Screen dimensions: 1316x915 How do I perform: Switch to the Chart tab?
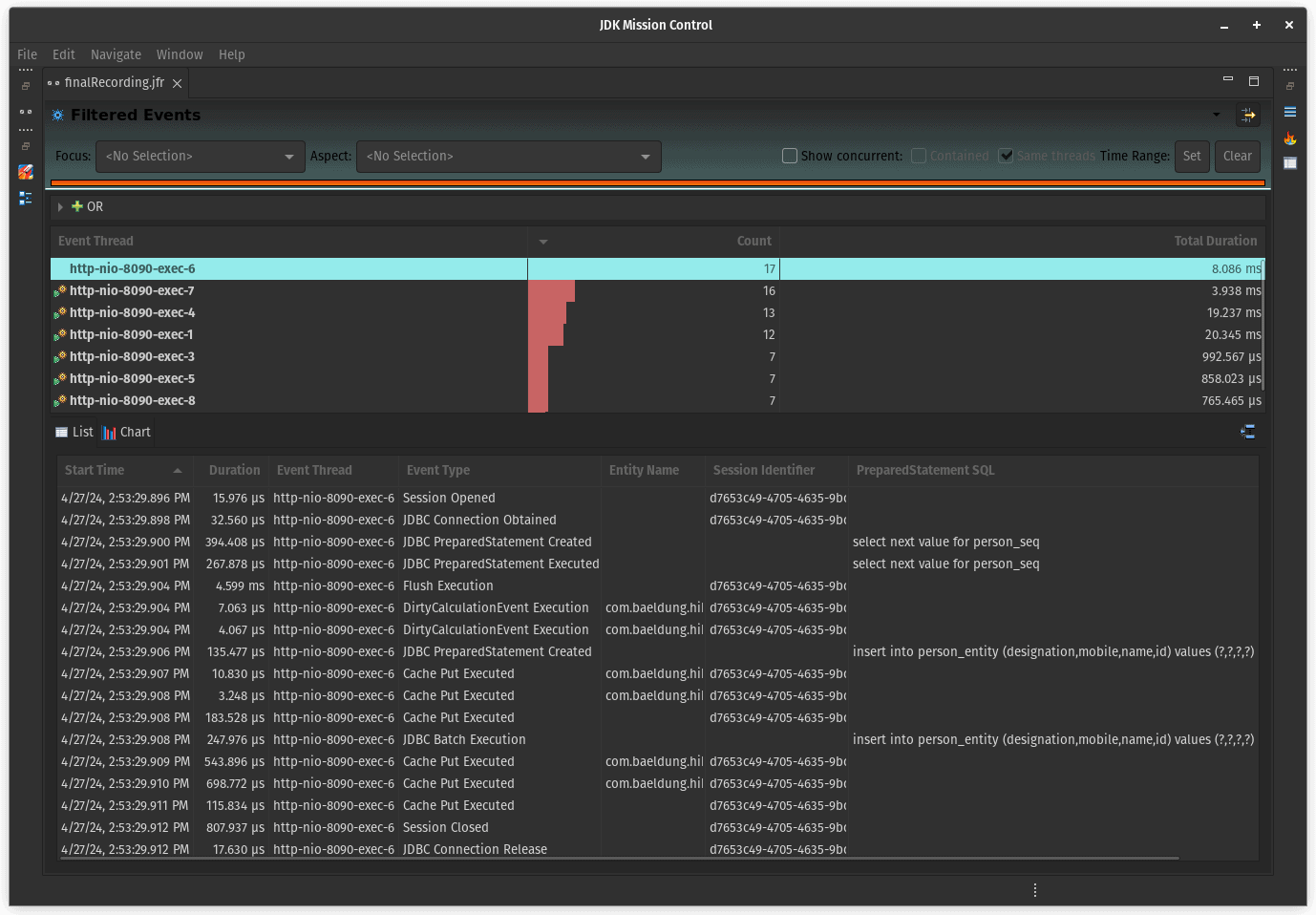tap(126, 432)
